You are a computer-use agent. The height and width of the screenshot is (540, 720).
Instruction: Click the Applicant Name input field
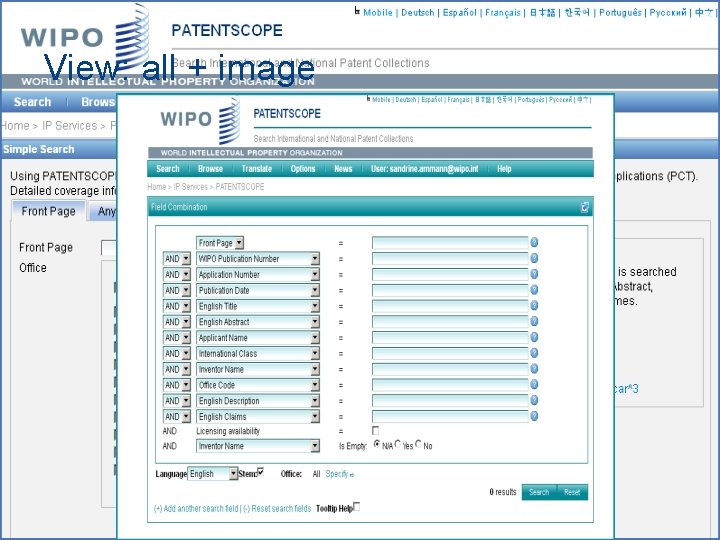pyautogui.click(x=450, y=338)
